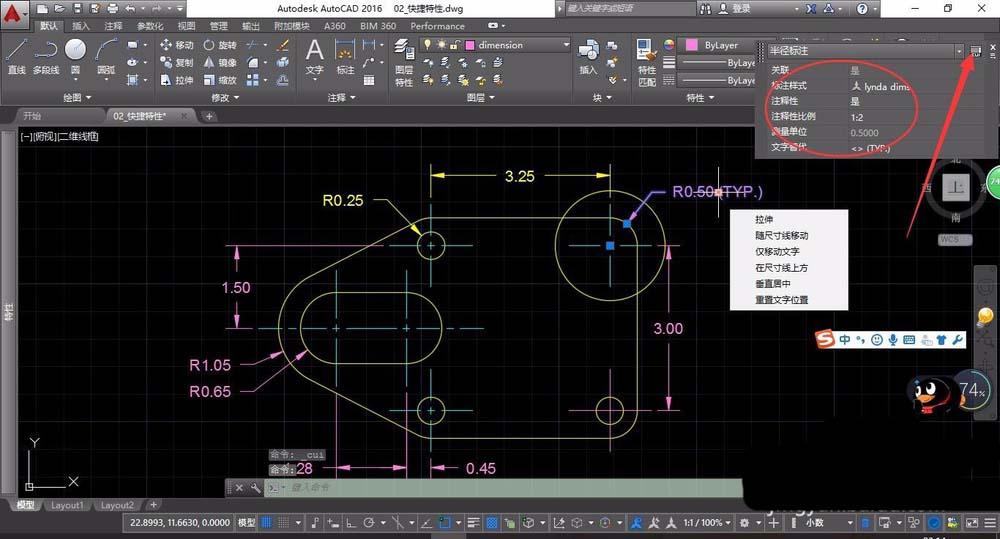This screenshot has height=539, width=1000.
Task: Click the quick properties customize icon
Action: 976,50
